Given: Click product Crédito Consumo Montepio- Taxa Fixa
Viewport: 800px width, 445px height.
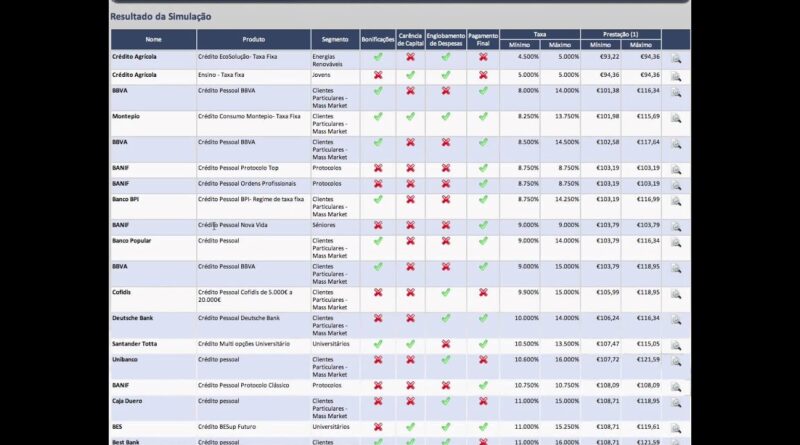Looking at the screenshot, I should tap(249, 116).
